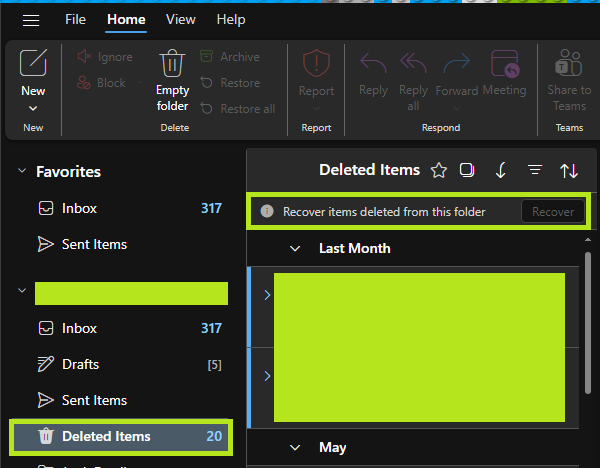Switch to the View tab
Viewport: 600px width, 468px height.
(181, 20)
